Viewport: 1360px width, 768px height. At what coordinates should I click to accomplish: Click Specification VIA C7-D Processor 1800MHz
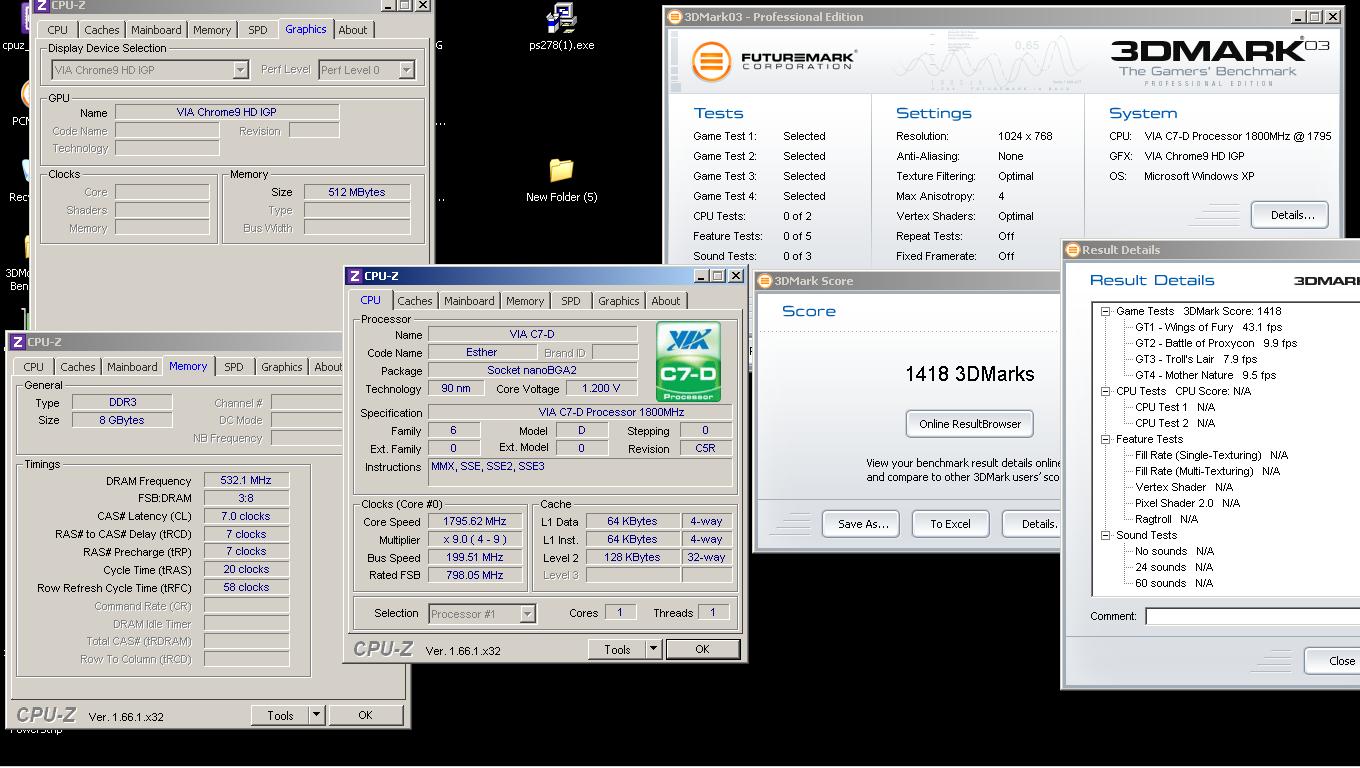(x=580, y=412)
